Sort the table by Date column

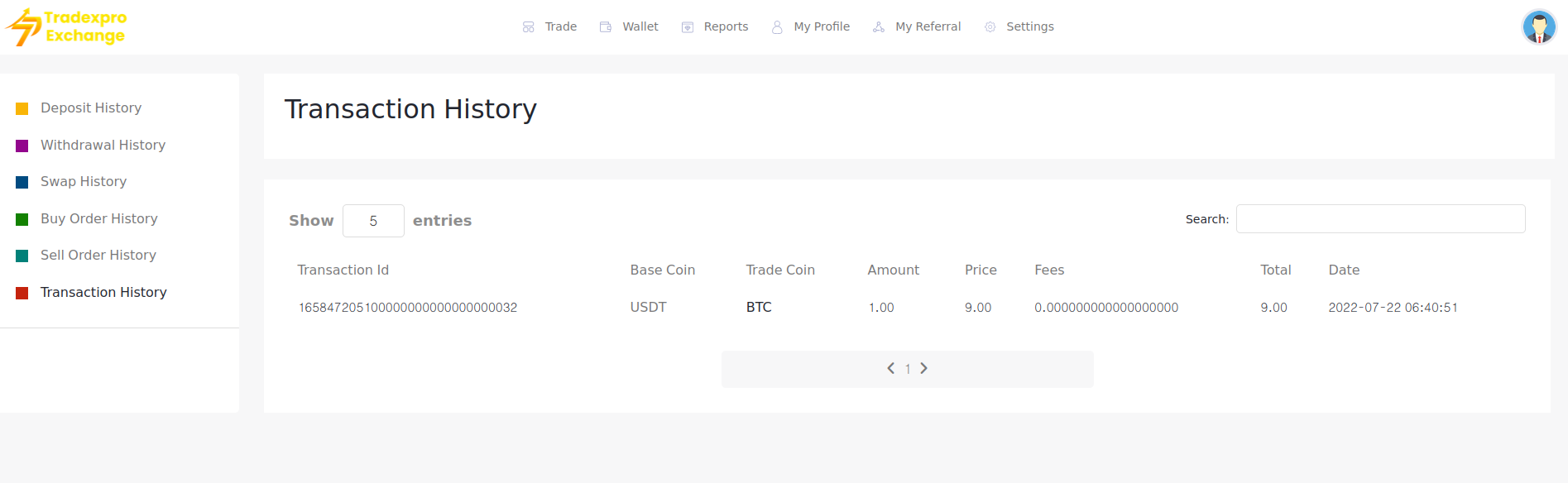tap(1344, 270)
